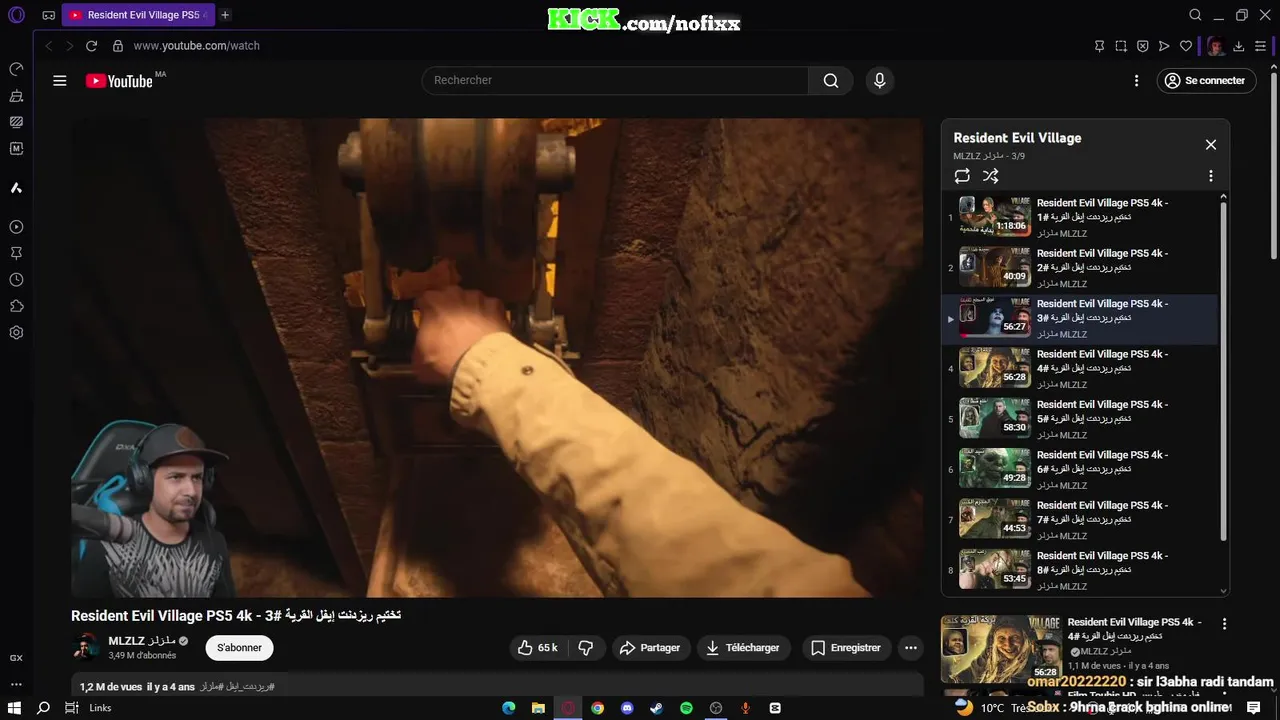The height and width of the screenshot is (720, 1280).
Task: Dislike the video thumbs down
Action: pos(586,648)
